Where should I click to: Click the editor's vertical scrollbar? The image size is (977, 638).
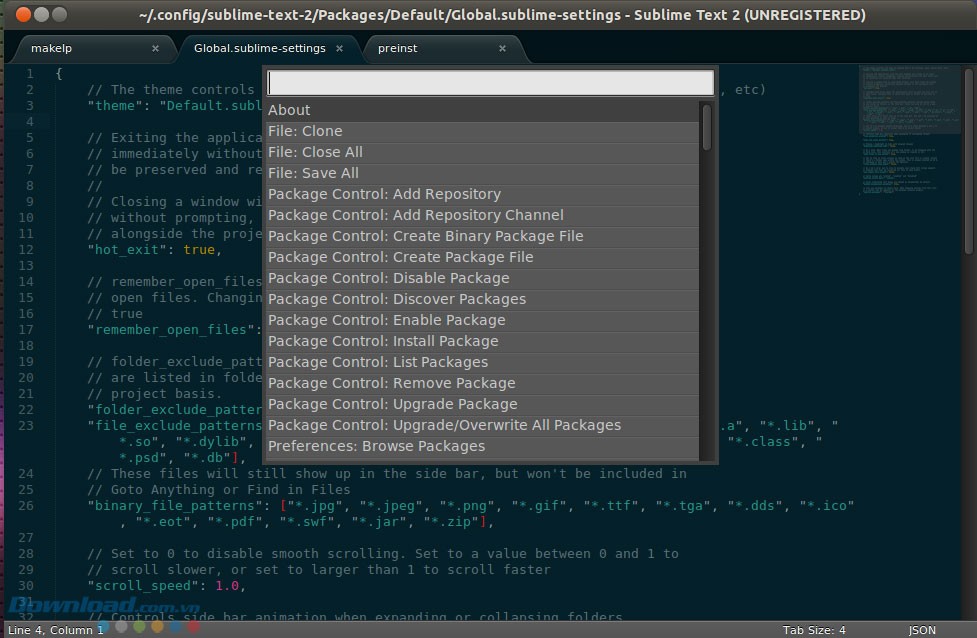click(x=968, y=160)
